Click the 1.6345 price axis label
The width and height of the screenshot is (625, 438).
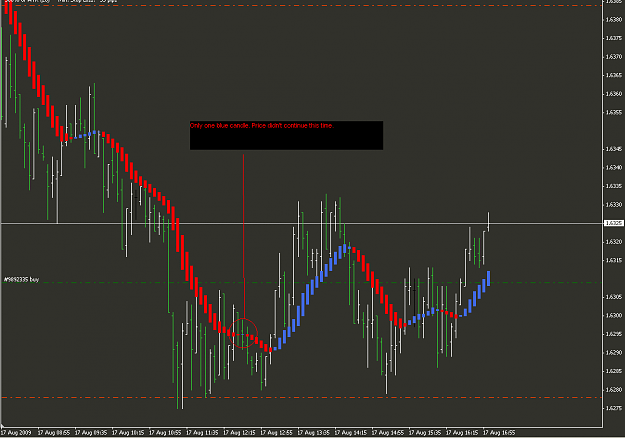pyautogui.click(x=614, y=149)
